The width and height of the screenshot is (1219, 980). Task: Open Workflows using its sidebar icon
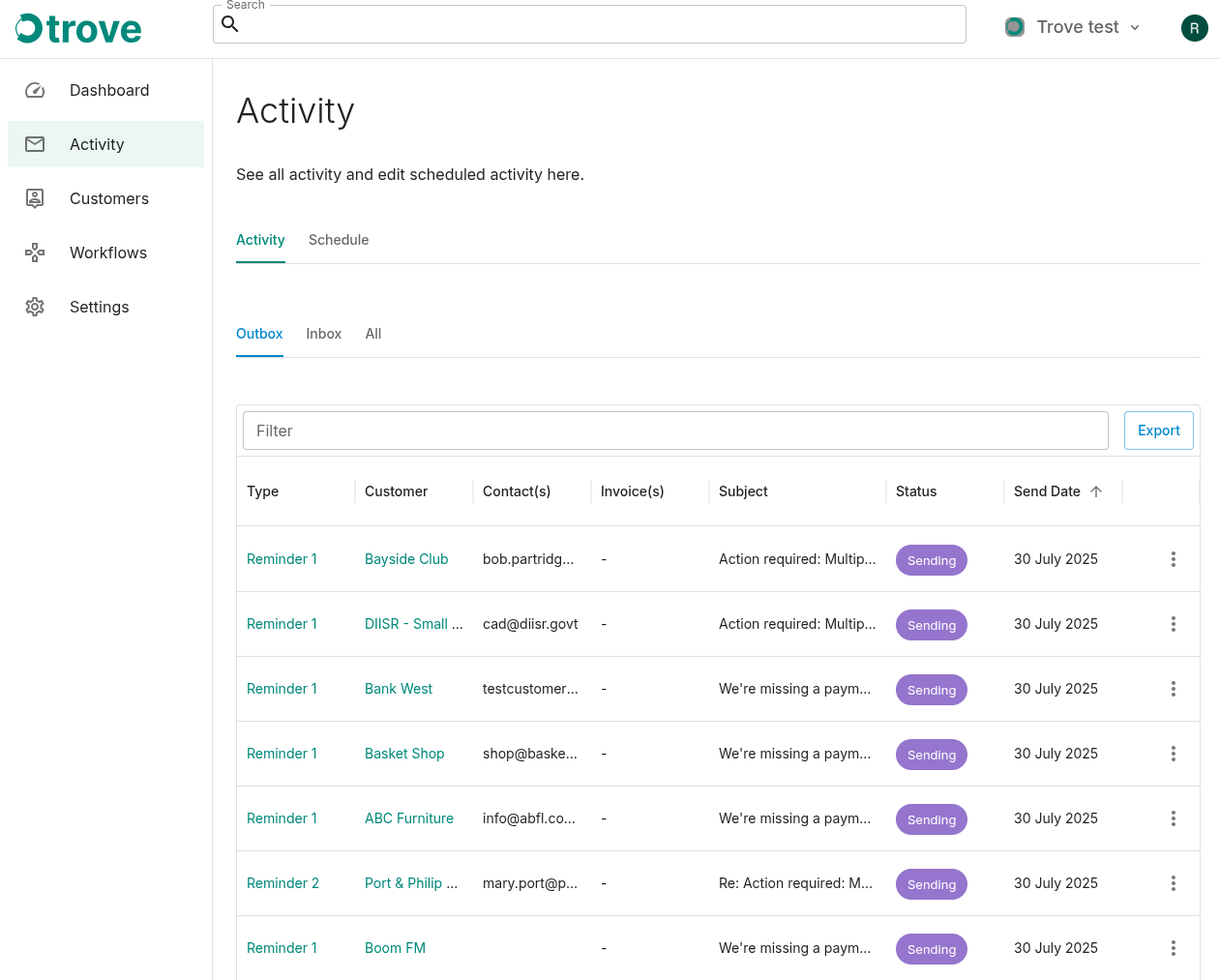[35, 252]
